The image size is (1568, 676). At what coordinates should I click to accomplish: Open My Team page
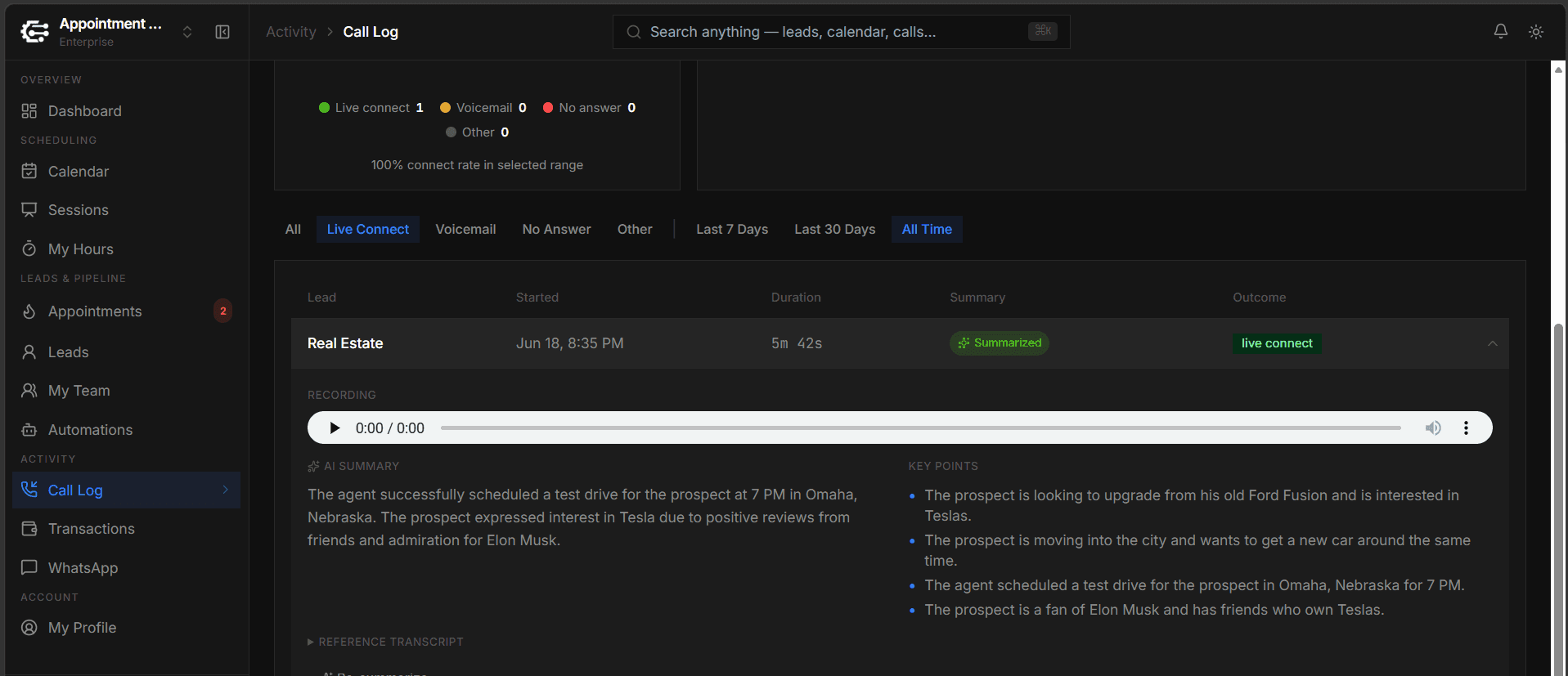[126, 391]
